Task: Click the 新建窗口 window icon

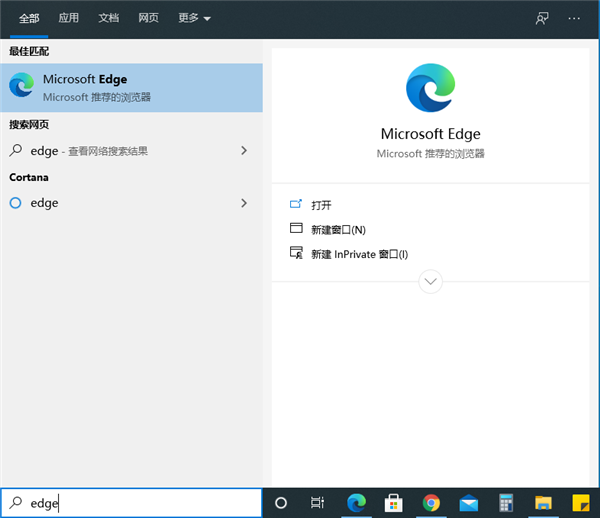Action: [x=296, y=228]
